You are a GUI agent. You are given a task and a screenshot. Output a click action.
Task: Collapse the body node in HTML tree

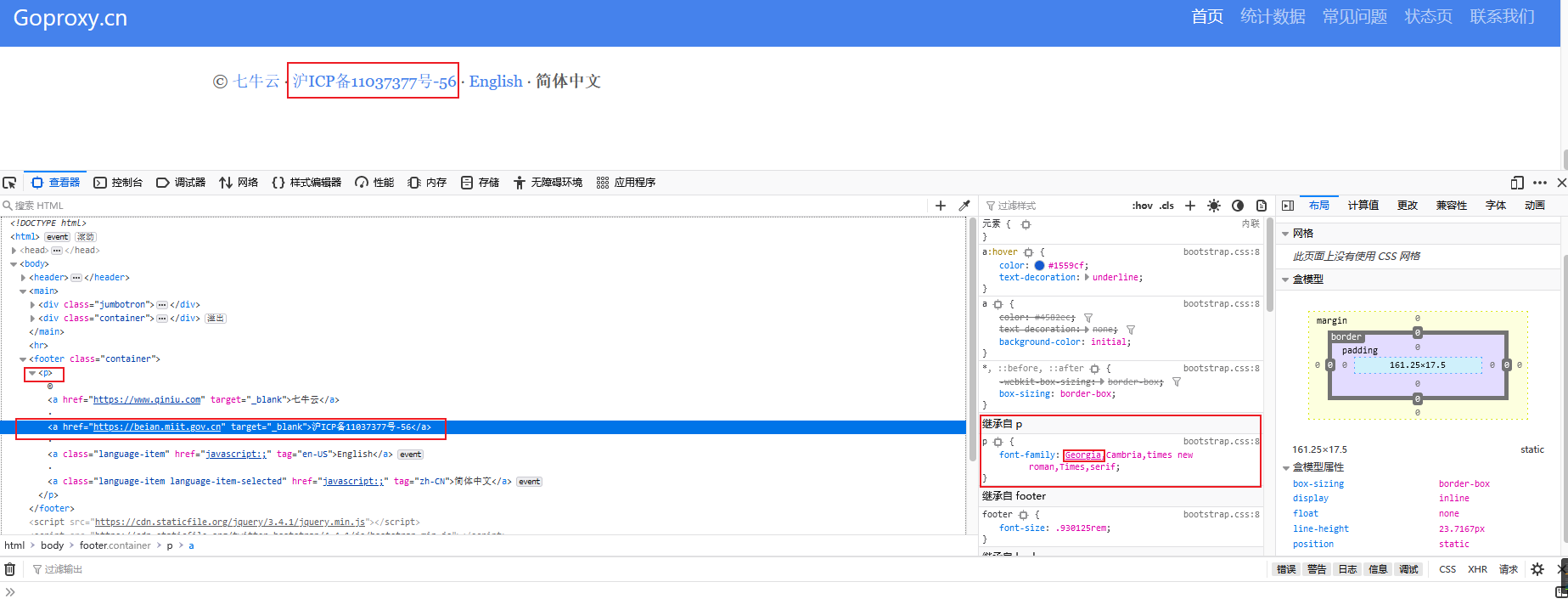(x=14, y=264)
